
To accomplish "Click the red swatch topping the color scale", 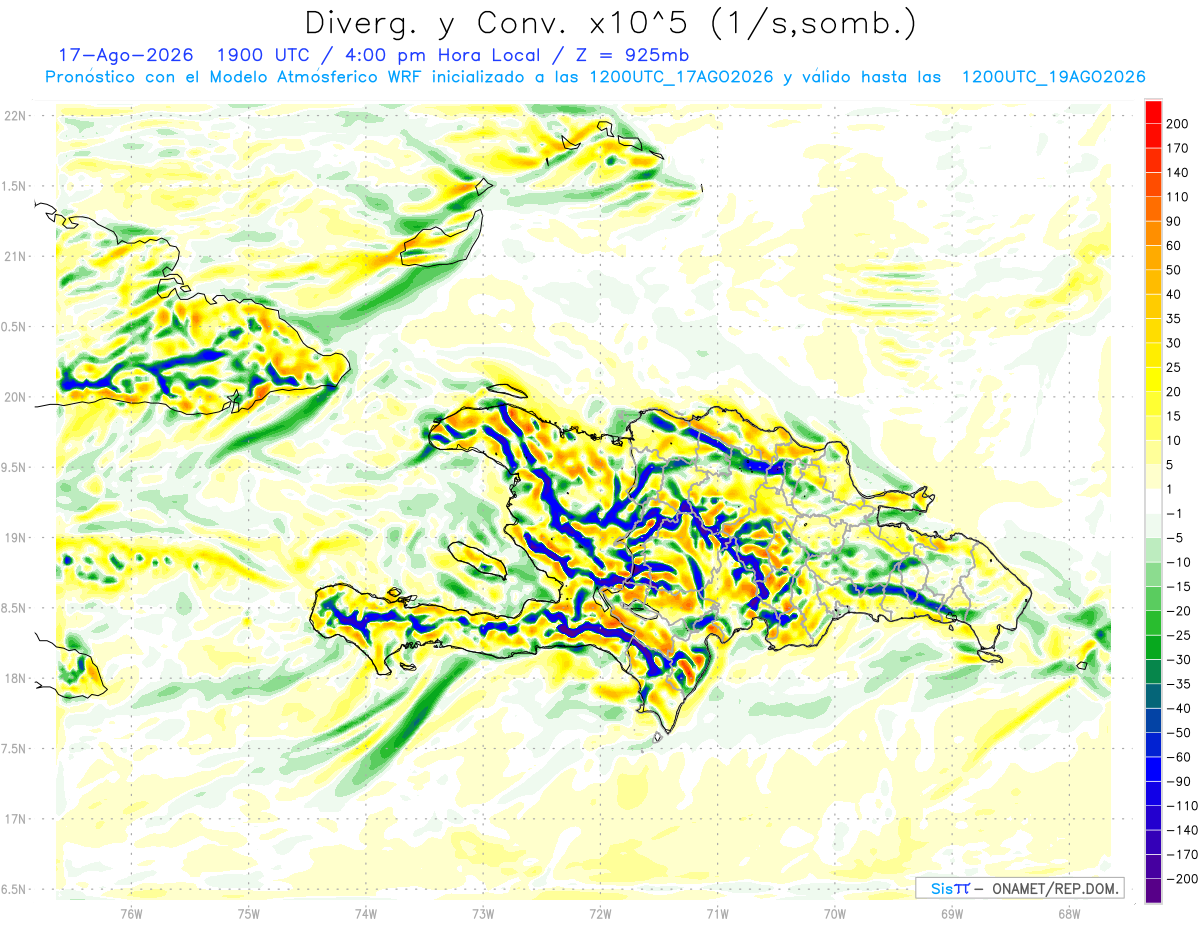I will coord(1153,113).
